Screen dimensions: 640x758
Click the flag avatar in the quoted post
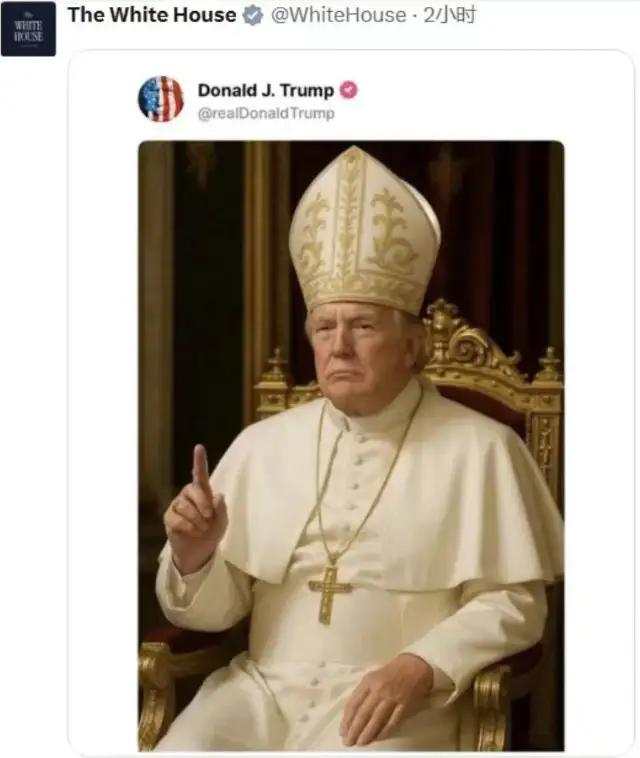pyautogui.click(x=160, y=99)
